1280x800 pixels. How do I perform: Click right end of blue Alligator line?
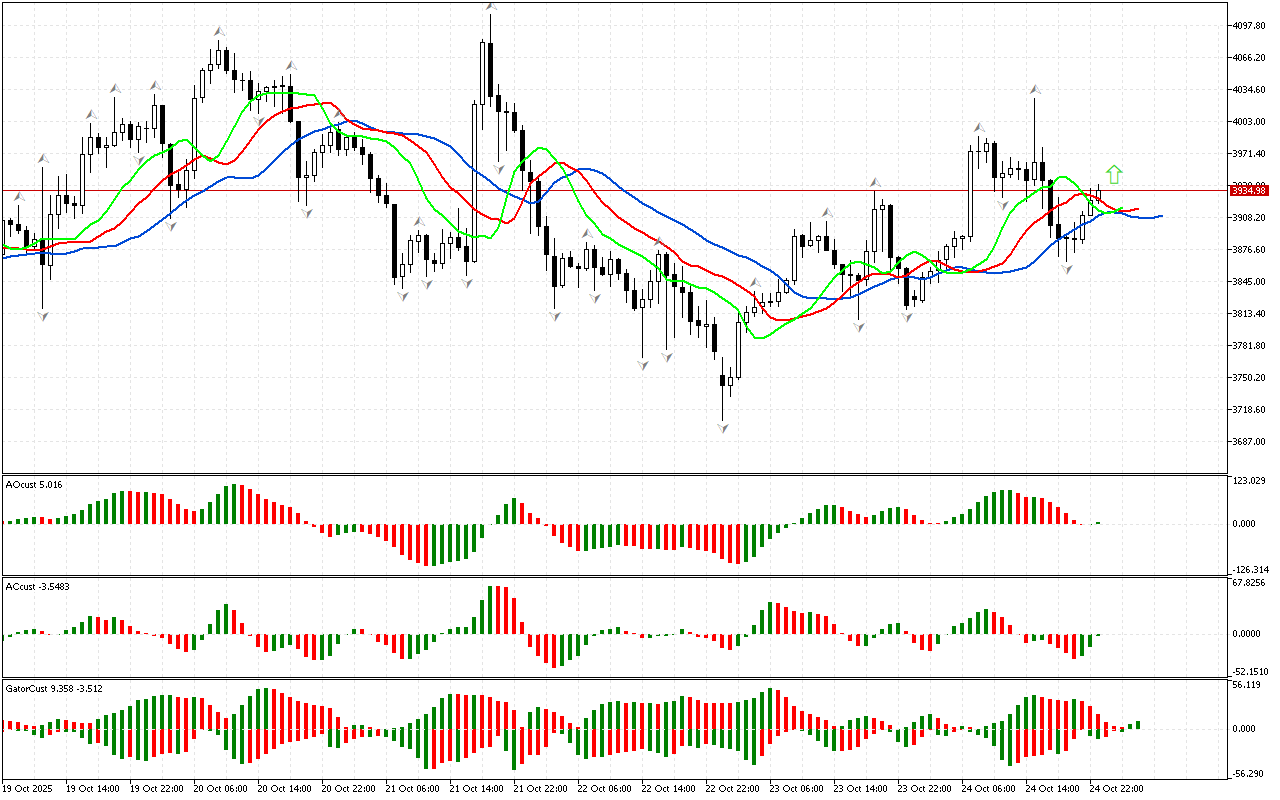click(1161, 215)
